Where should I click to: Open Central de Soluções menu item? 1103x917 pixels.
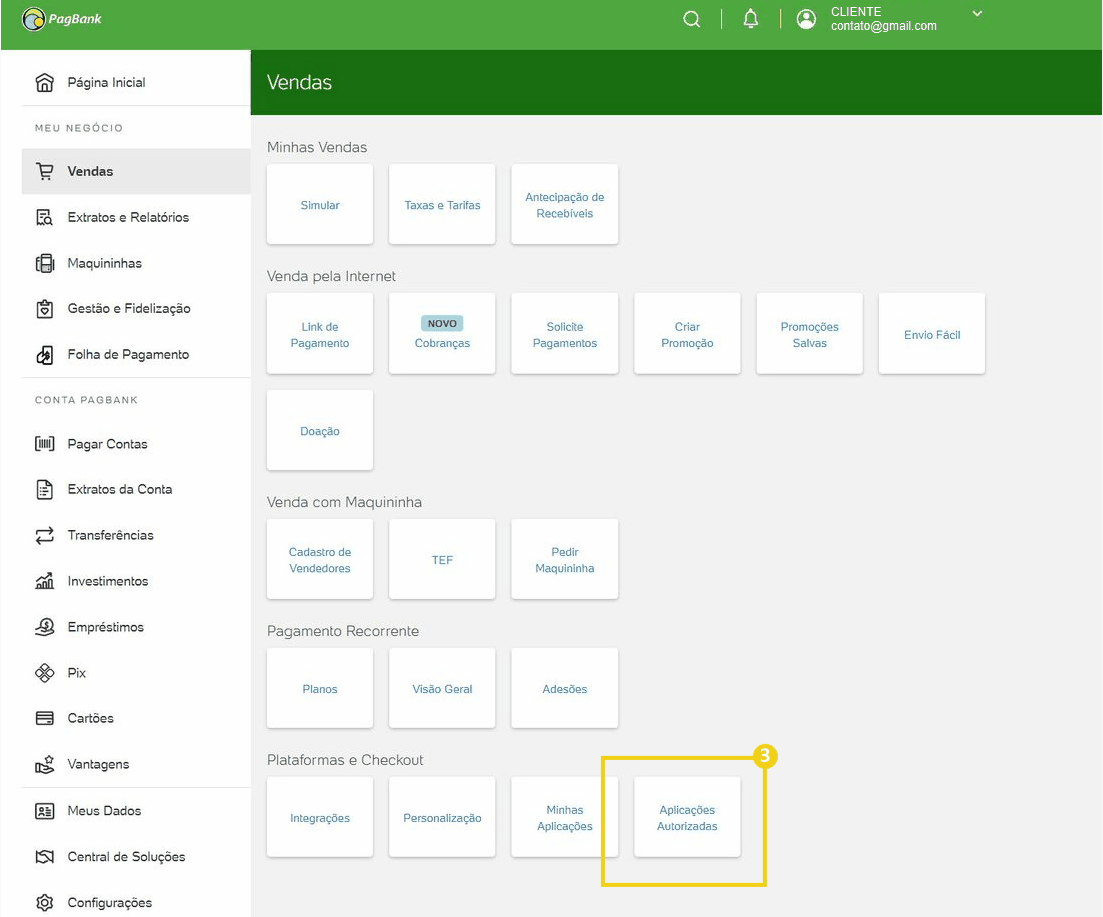[136, 857]
